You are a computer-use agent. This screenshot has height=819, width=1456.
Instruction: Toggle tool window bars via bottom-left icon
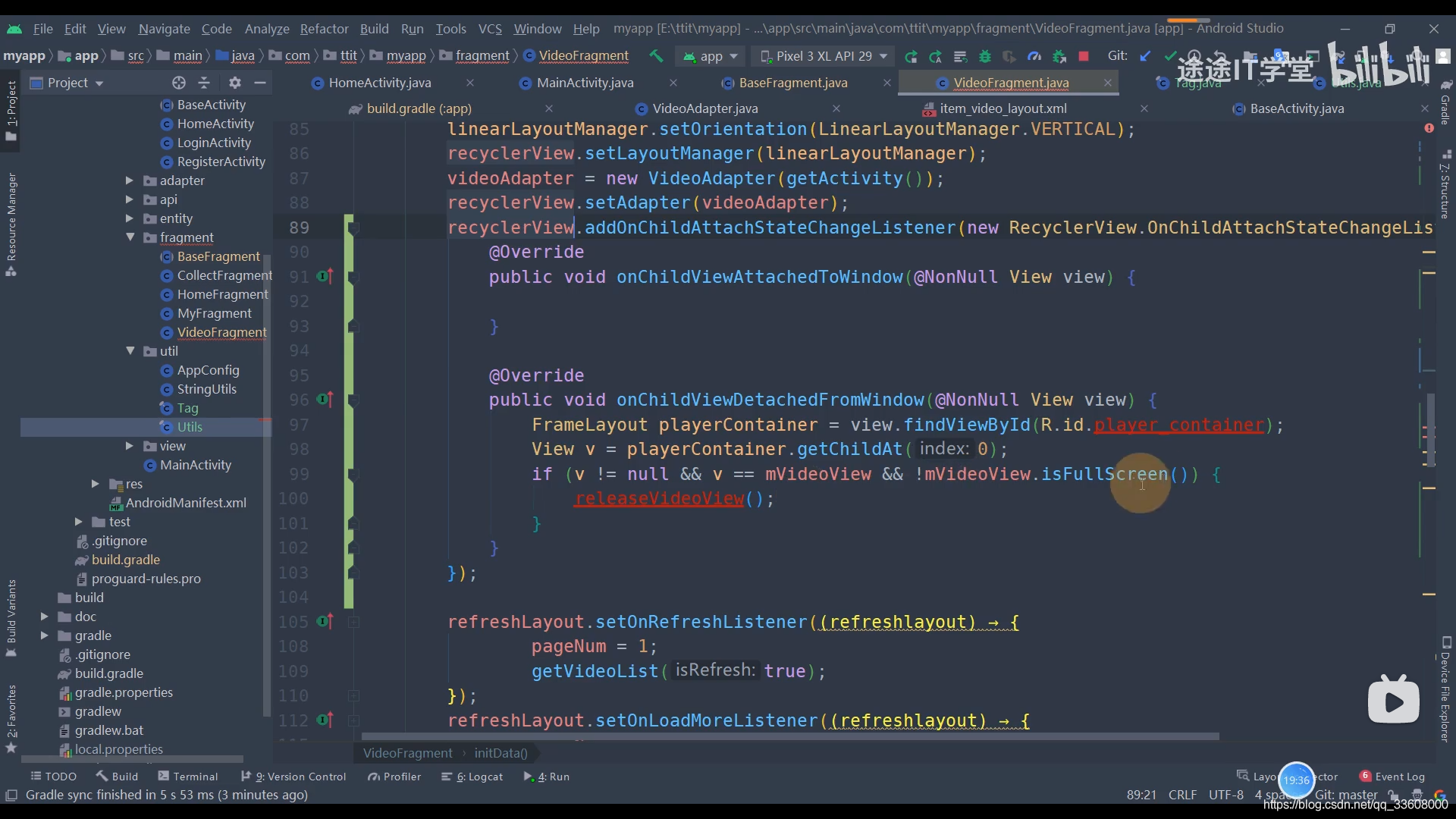pyautogui.click(x=11, y=795)
